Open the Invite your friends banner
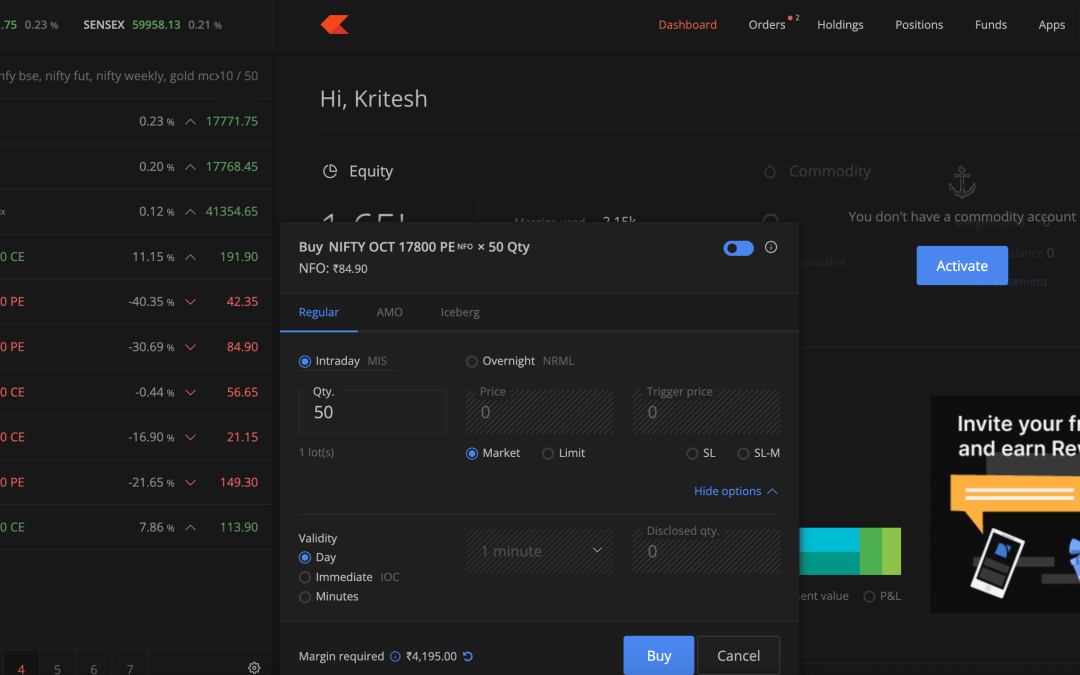This screenshot has height=675, width=1080. (1005, 504)
